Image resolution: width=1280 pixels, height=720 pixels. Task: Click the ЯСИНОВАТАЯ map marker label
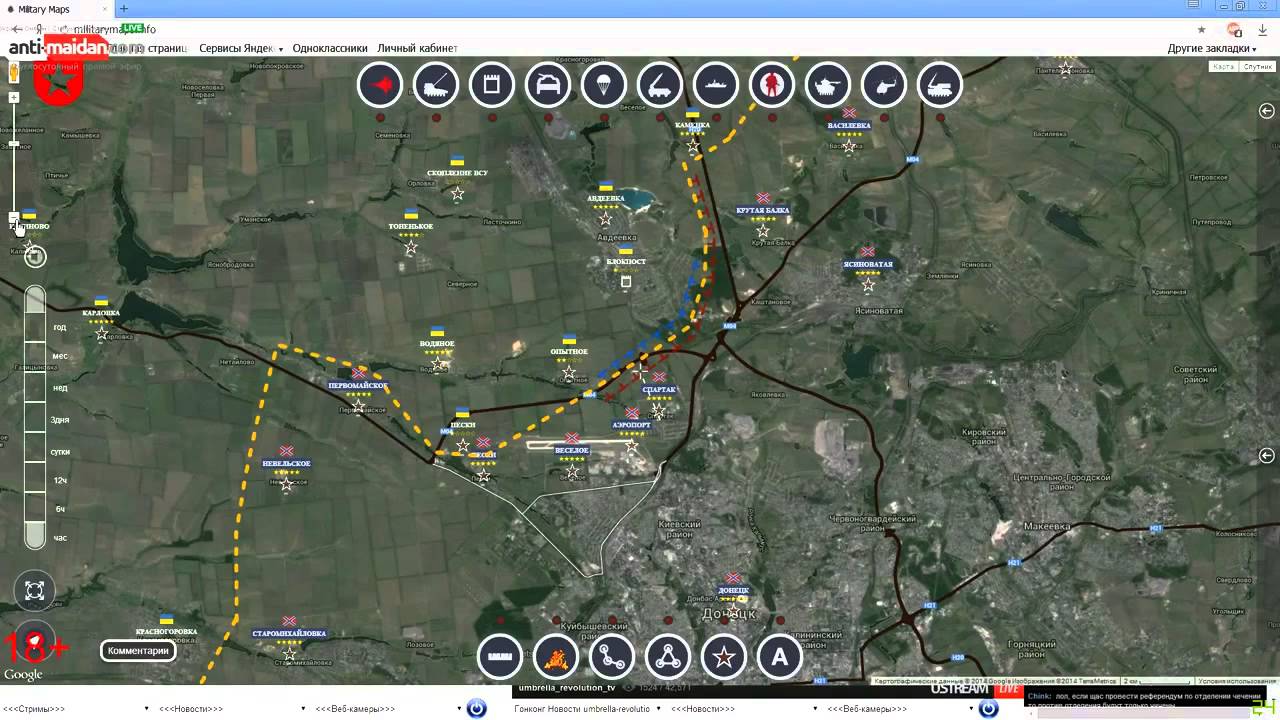point(867,265)
